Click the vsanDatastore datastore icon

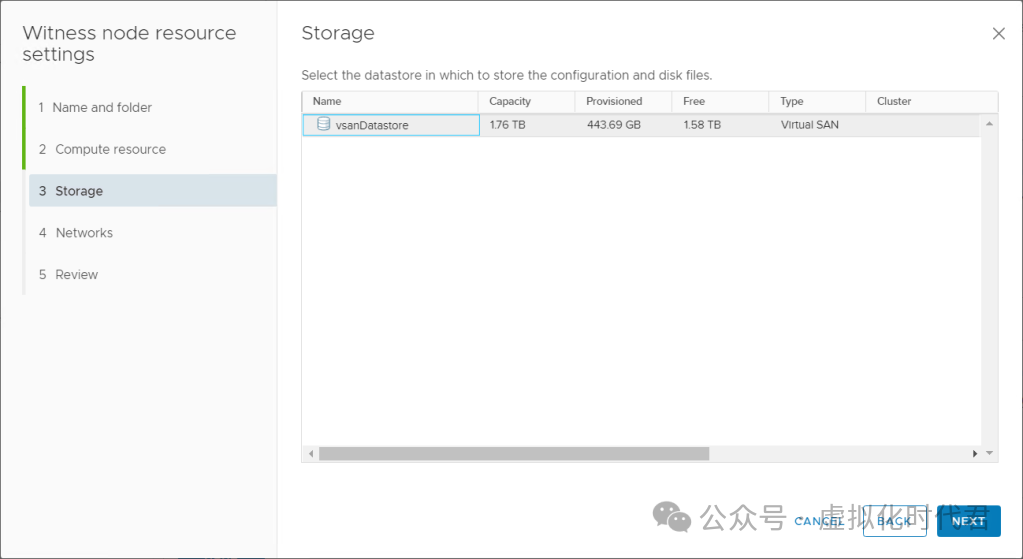click(323, 125)
